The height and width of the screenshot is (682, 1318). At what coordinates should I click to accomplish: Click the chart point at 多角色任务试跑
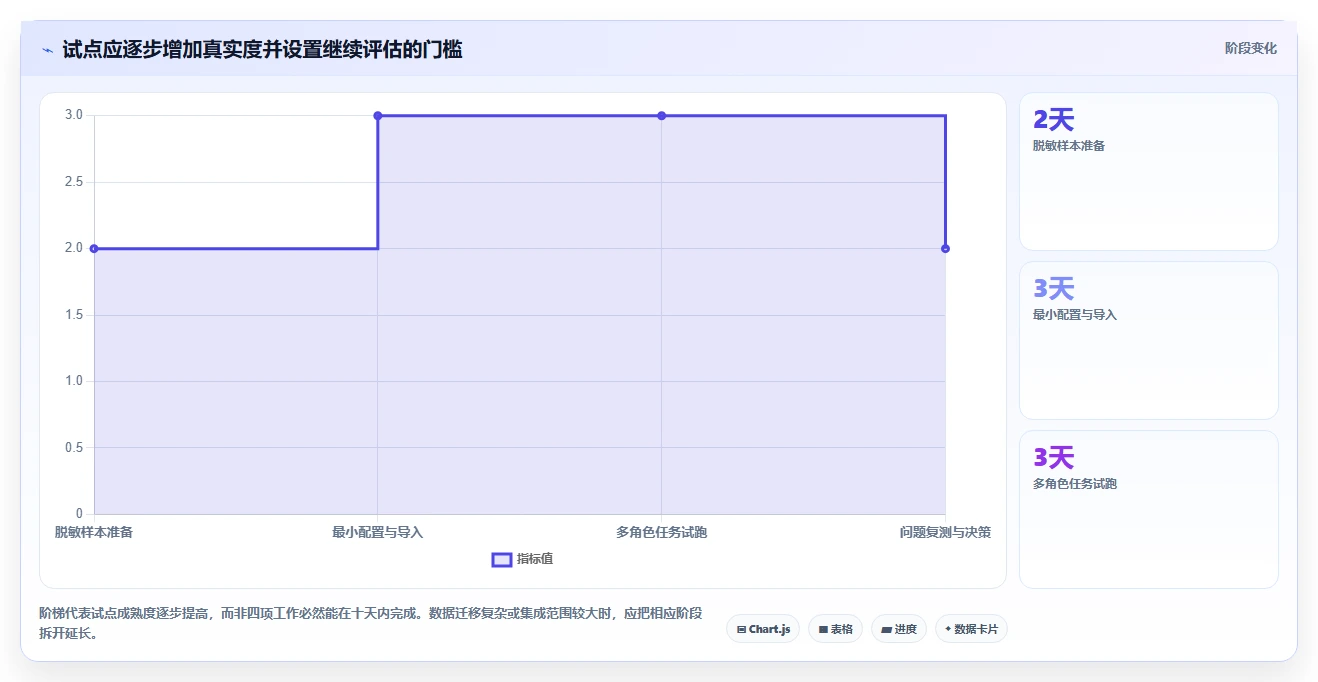(x=661, y=116)
